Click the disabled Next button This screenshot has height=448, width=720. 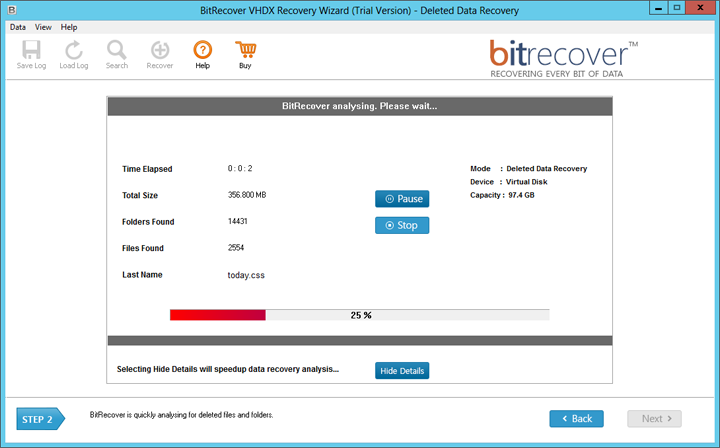(654, 419)
